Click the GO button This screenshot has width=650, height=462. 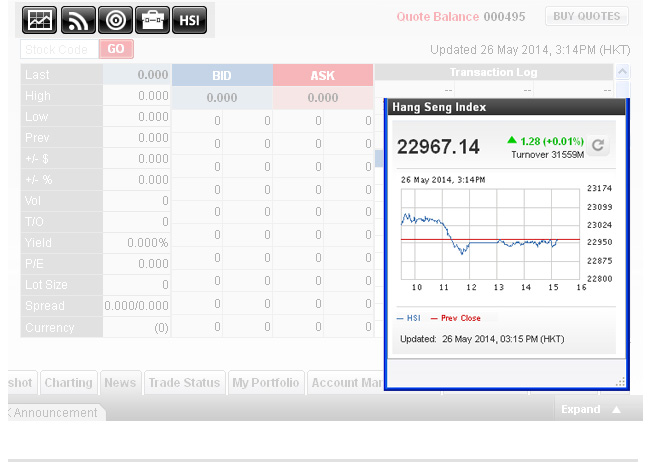click(x=116, y=49)
